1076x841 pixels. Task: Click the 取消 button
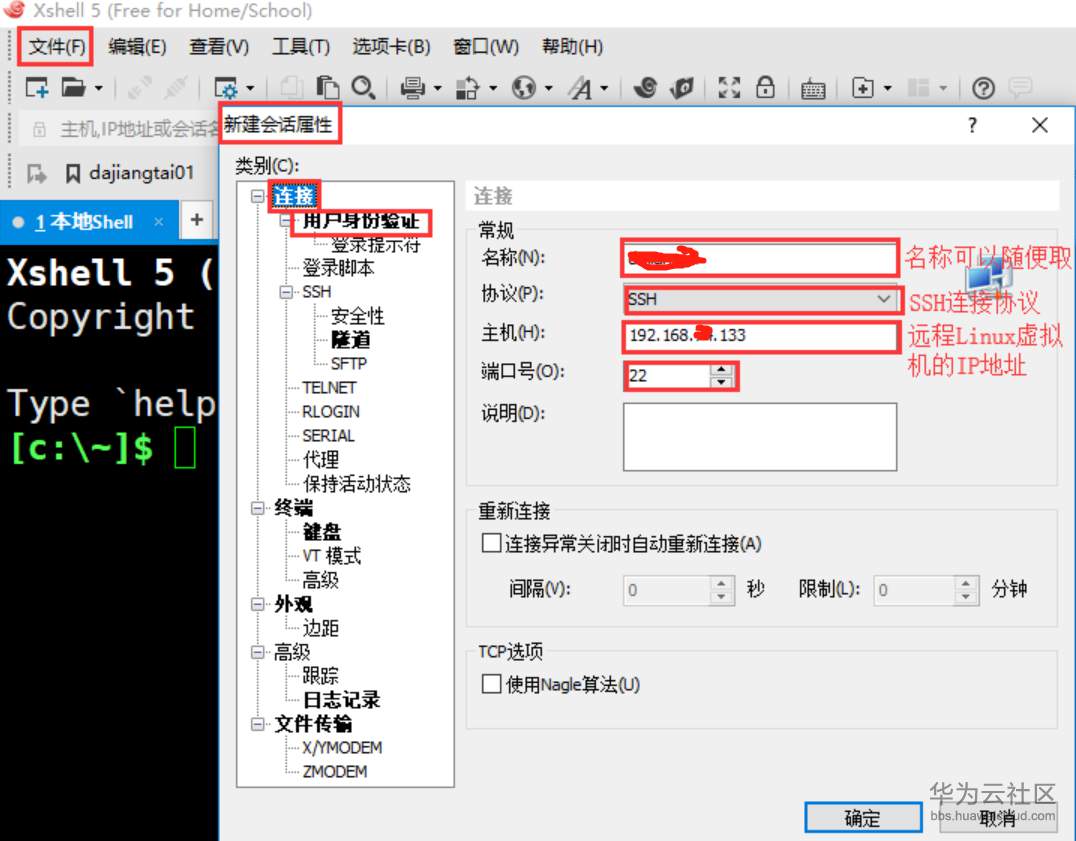pyautogui.click(x=997, y=818)
